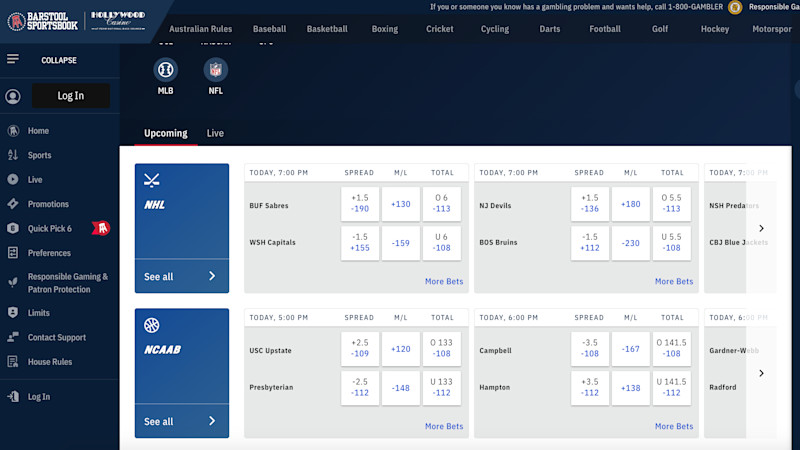Select Under 6 -108 total for Capitals row
The image size is (800, 450).
pos(442,243)
